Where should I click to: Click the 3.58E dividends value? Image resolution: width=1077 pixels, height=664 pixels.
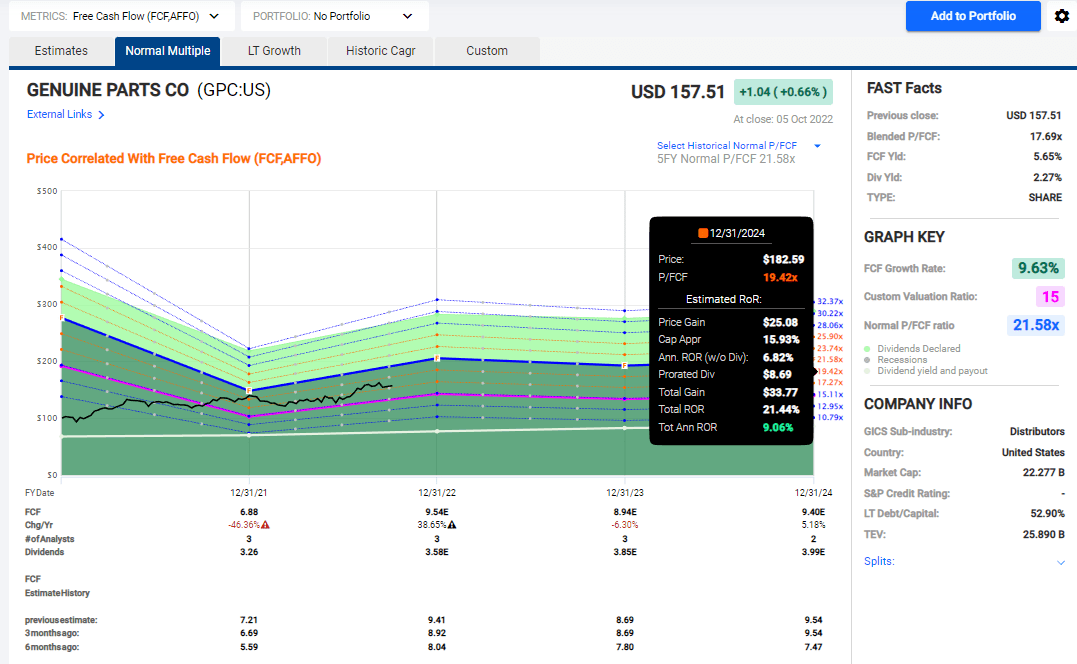[437, 552]
